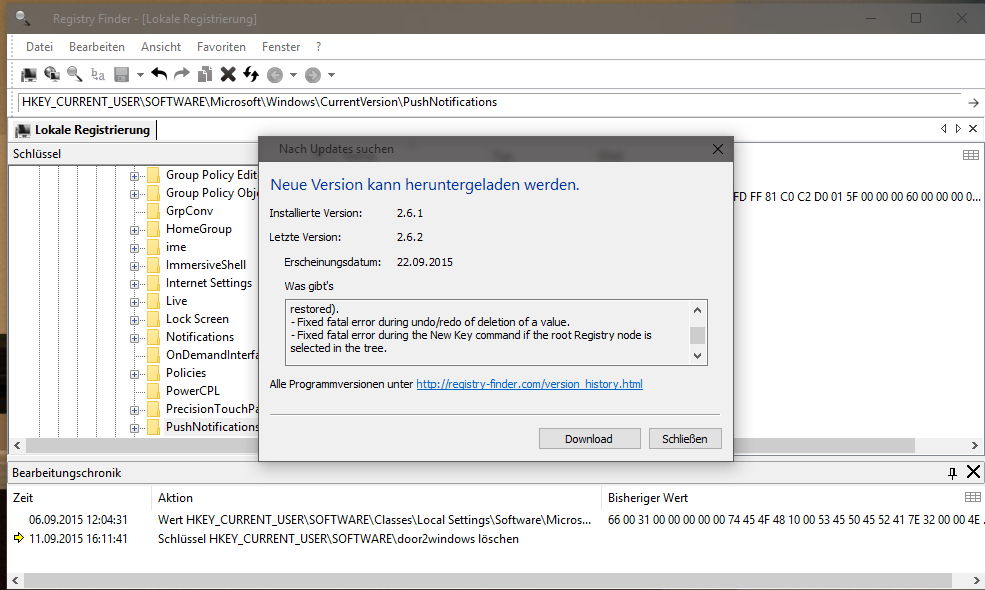Click the tab scroll right arrow

pyautogui.click(x=958, y=129)
